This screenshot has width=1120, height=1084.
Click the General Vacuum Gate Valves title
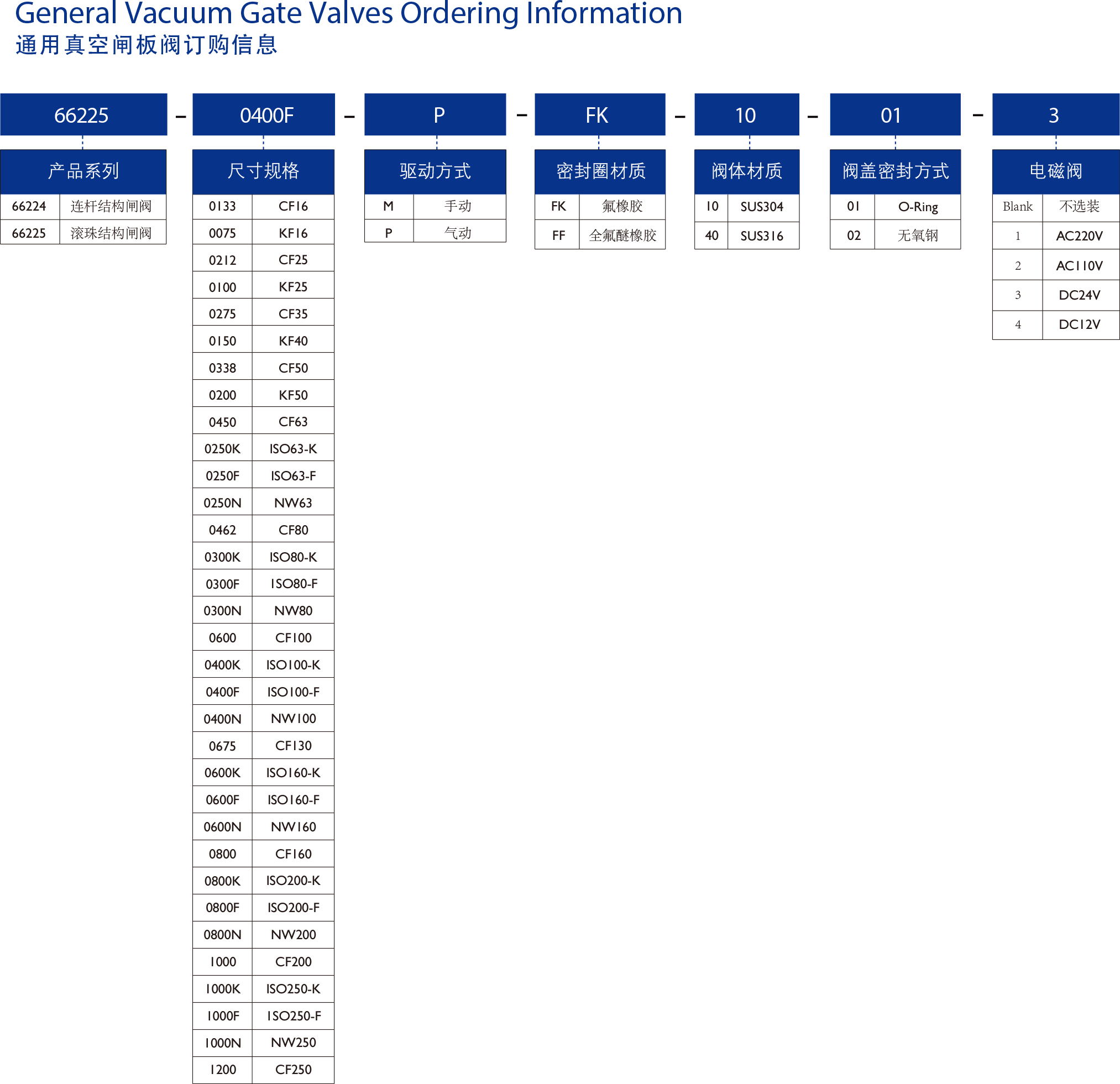348,13
